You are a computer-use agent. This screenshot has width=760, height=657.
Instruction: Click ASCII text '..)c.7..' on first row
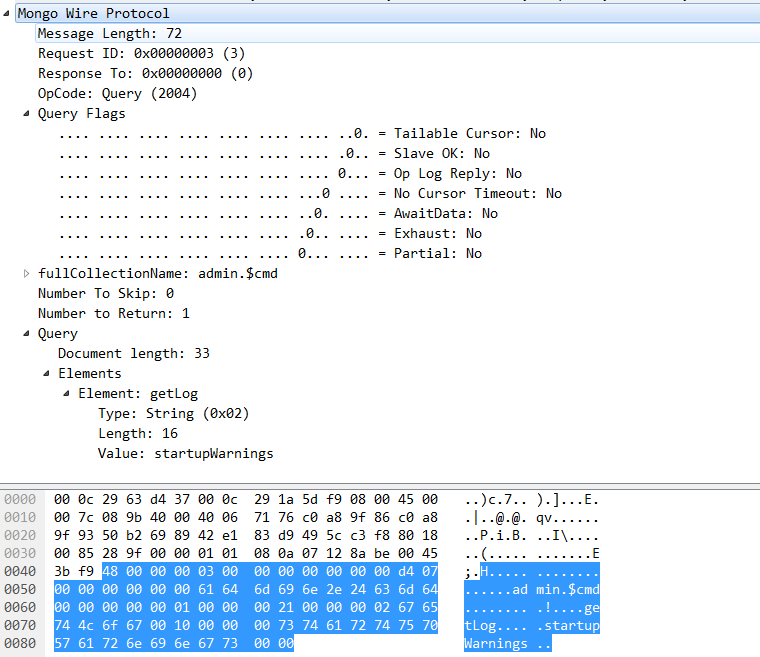[x=496, y=499]
